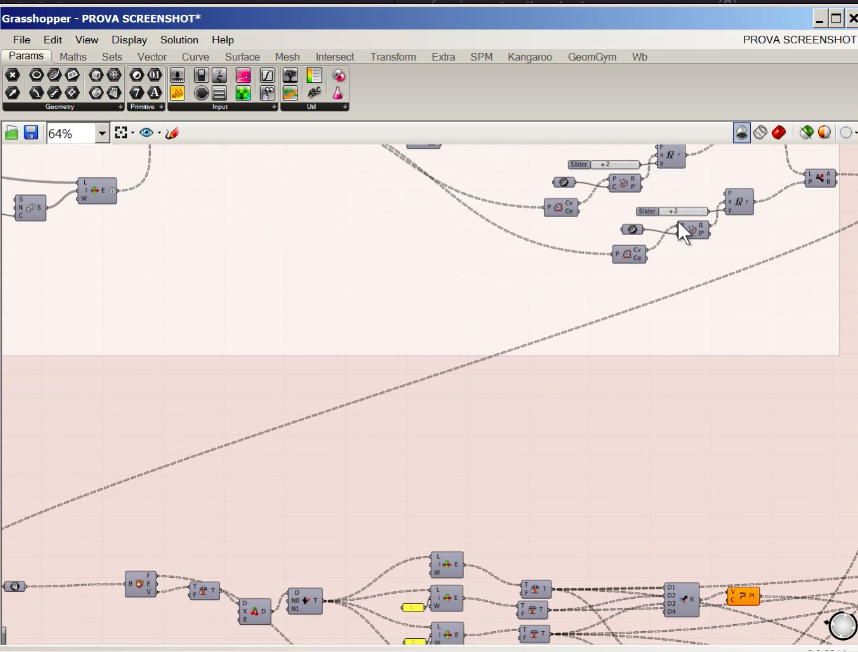Toggle the red preview mesh button
Image resolution: width=858 pixels, height=652 pixels.
(779, 133)
